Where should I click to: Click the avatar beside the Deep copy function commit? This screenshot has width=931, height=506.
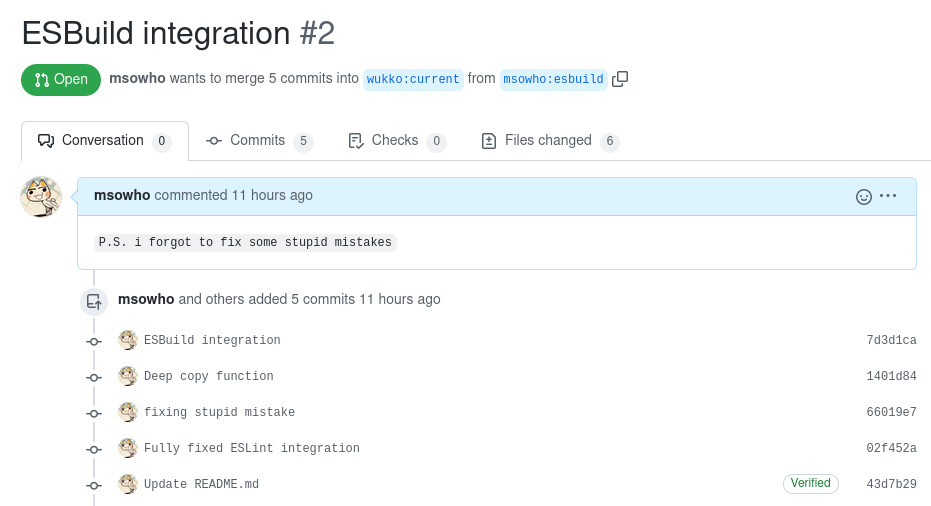127,376
